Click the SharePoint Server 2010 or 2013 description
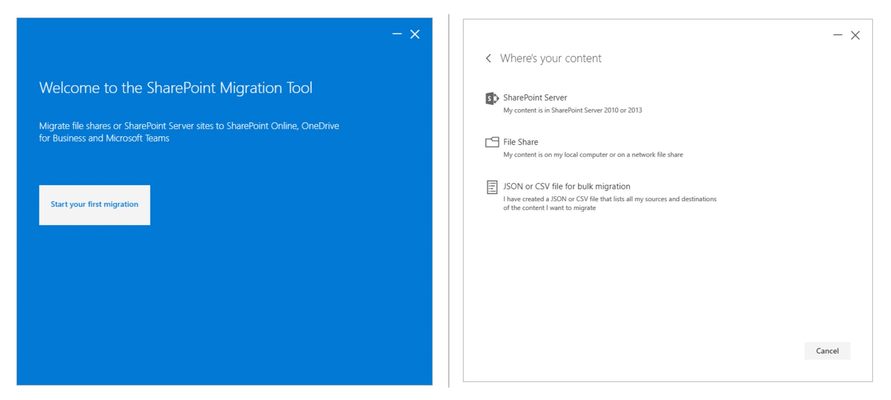This screenshot has width=891, height=400. pos(573,110)
